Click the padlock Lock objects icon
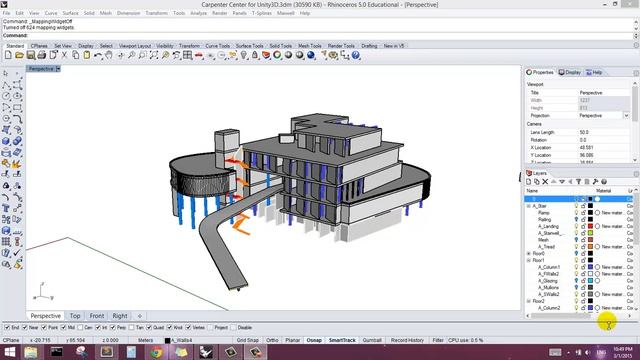Screen dimensions: 640x360 tap(255, 55)
